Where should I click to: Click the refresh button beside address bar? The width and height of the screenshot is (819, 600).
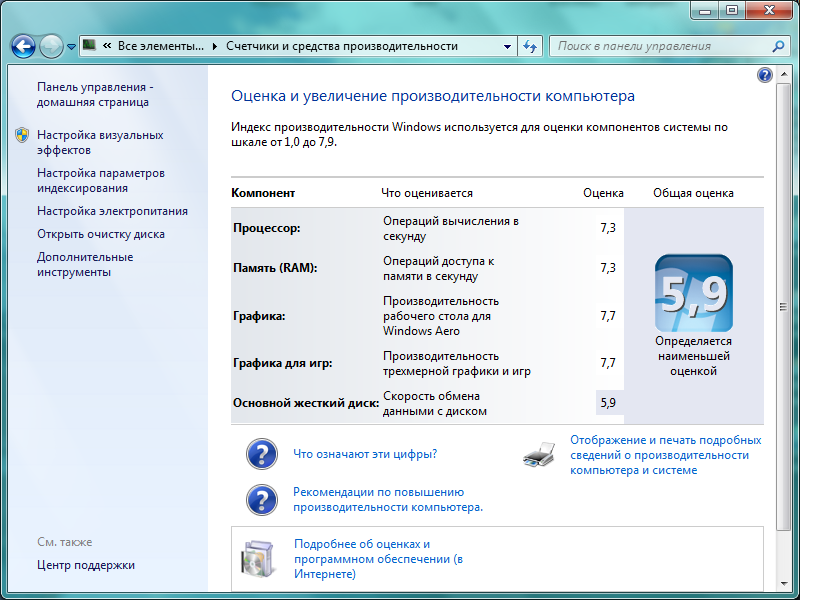click(531, 46)
